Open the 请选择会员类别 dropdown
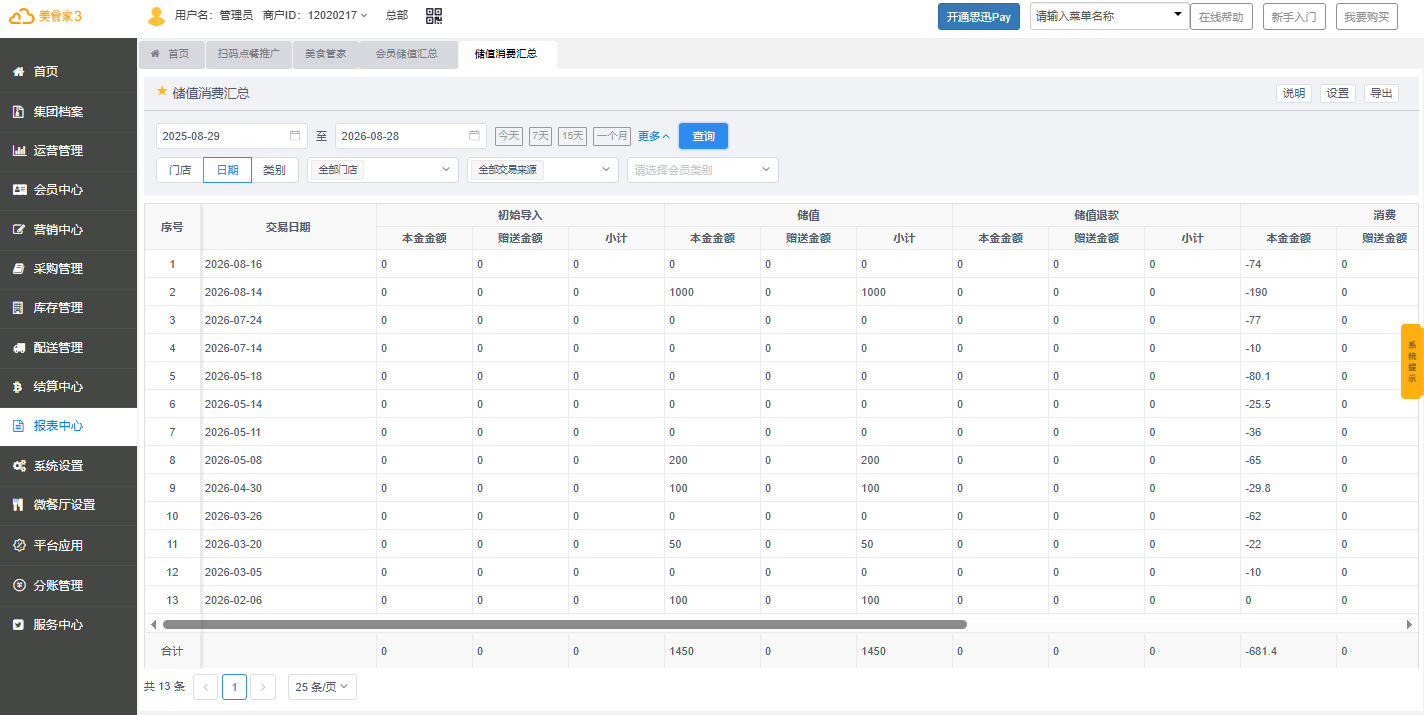Screen dimensions: 1424x715 click(703, 170)
